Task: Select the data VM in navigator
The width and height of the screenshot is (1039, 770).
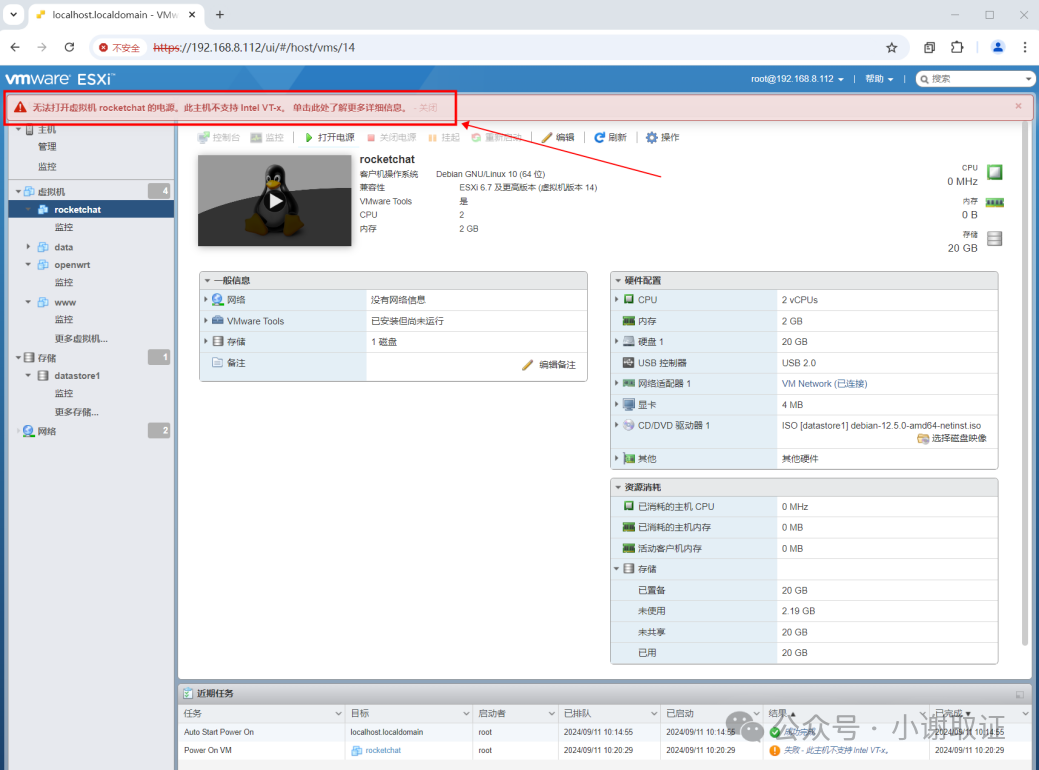Action: 64,247
